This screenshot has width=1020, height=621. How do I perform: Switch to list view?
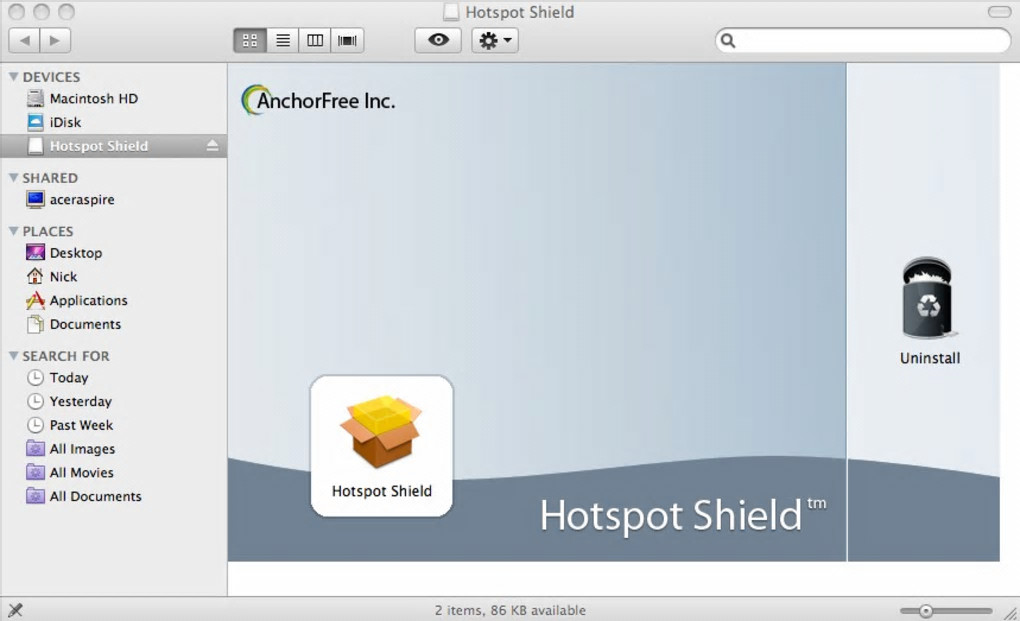pos(283,40)
